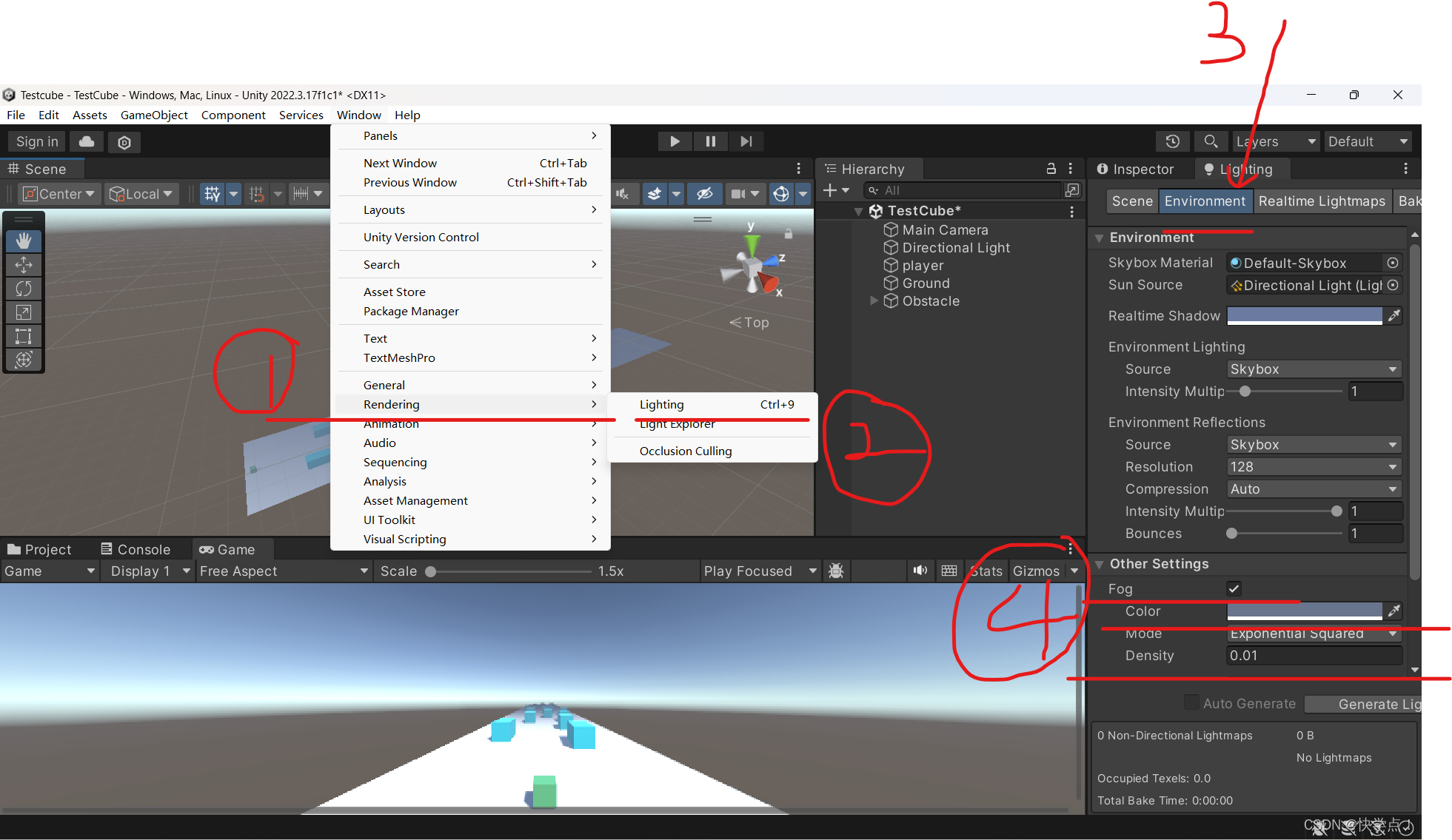Open Scene view more options menu
Viewport: 1452px width, 840px height.
(798, 169)
